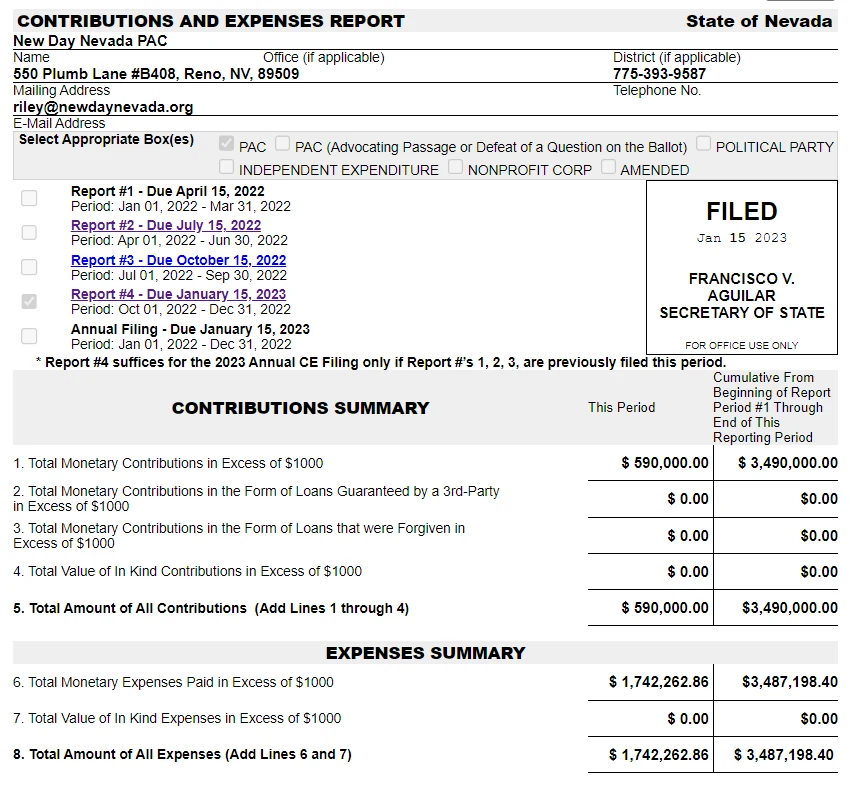Click the This Period column header
This screenshot has width=850, height=787.
tap(621, 408)
